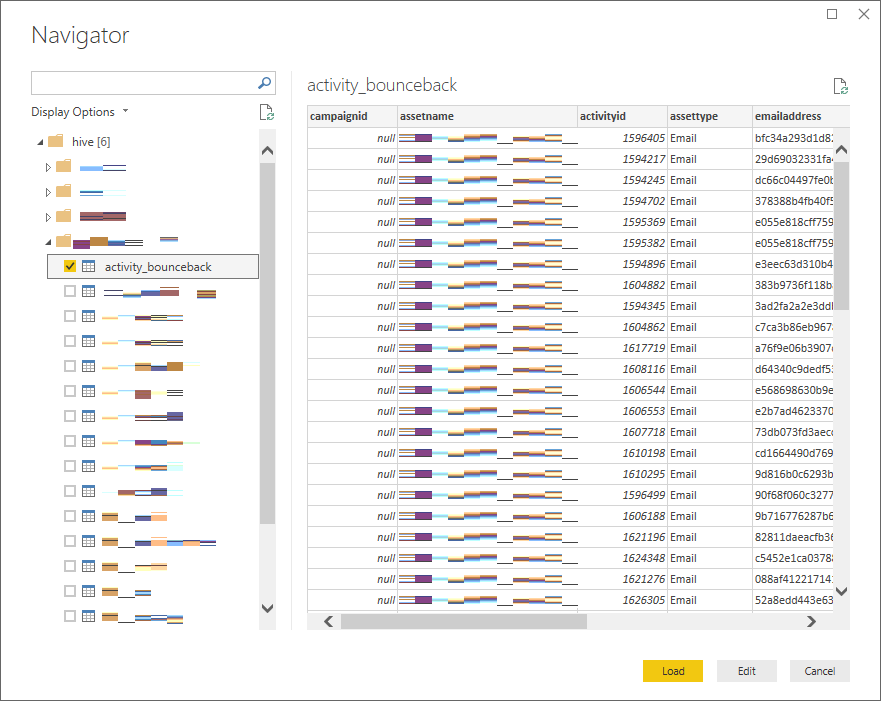Screen dimensions: 881x701
Task: Check the fourth table checkbox below activity_bounceback
Action: click(x=70, y=366)
